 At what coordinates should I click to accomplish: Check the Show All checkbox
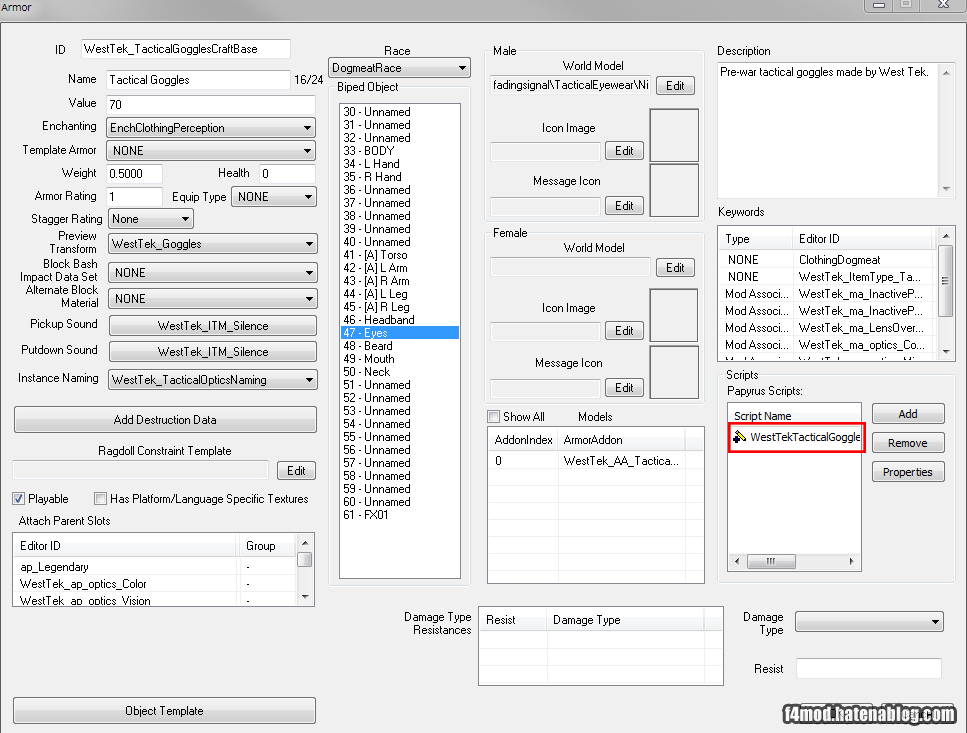(493, 417)
